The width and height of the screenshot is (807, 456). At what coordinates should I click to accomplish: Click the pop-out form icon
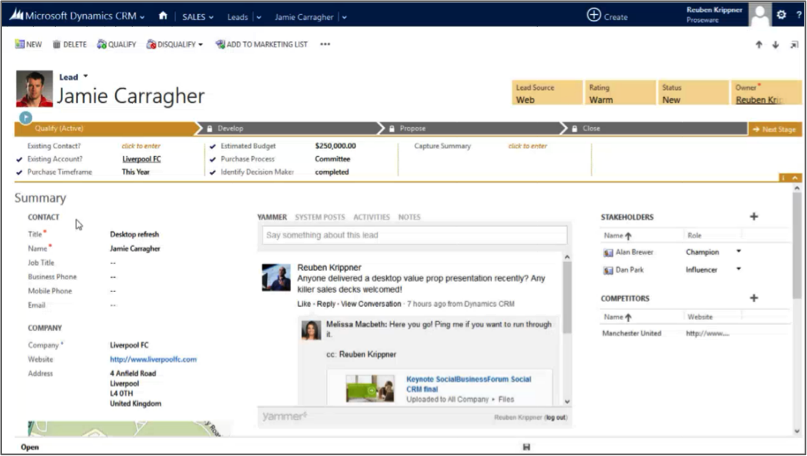[x=794, y=45]
